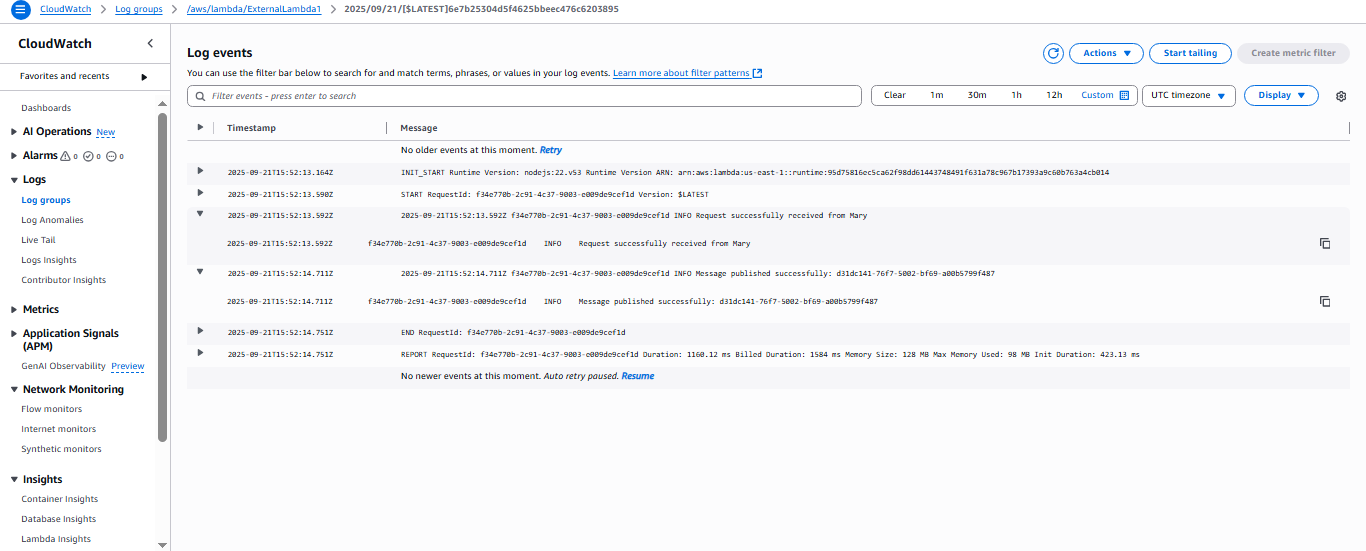Click the Start tailing button
This screenshot has width=1366, height=551.
point(1190,53)
